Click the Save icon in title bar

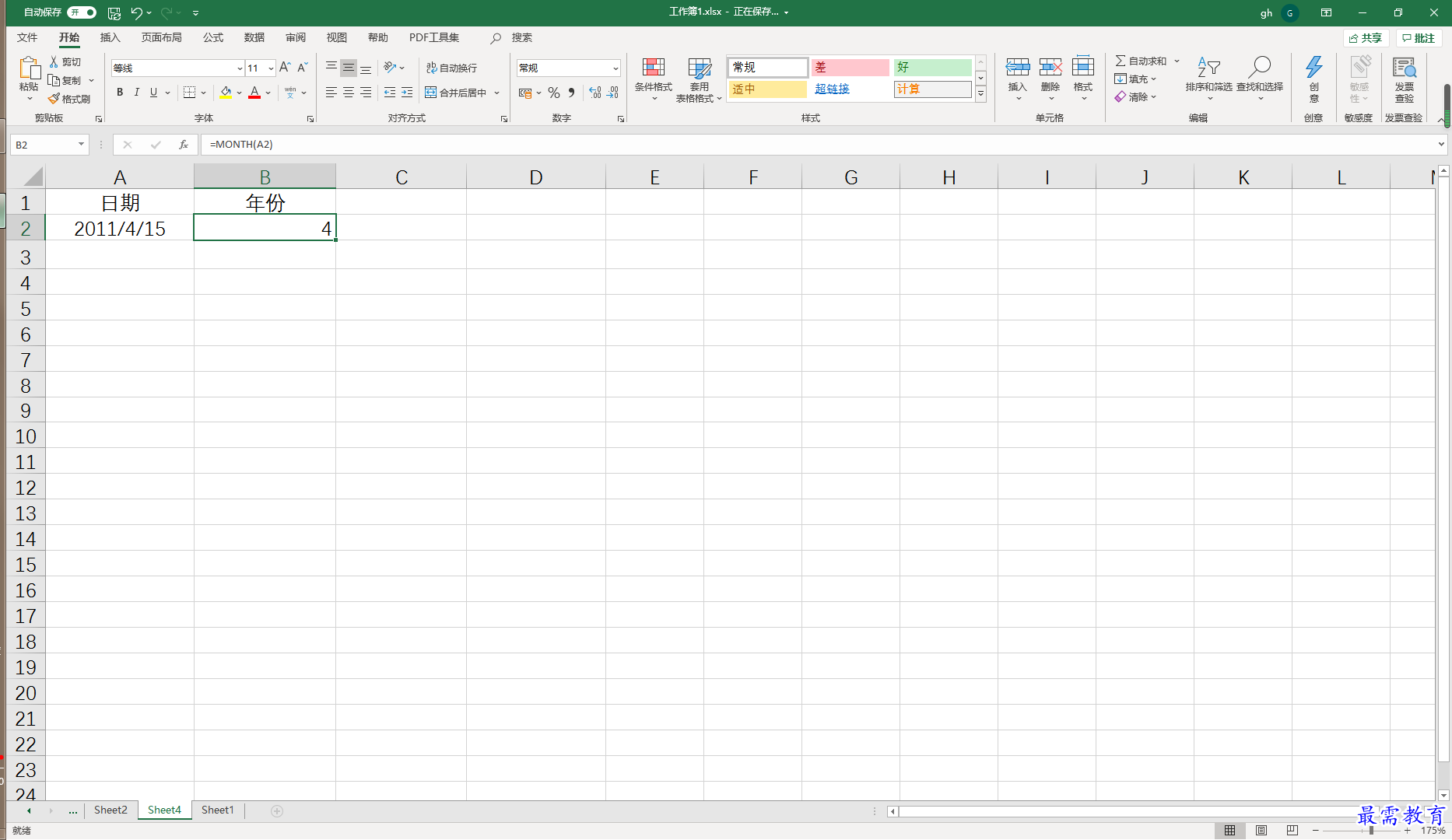pos(114,12)
